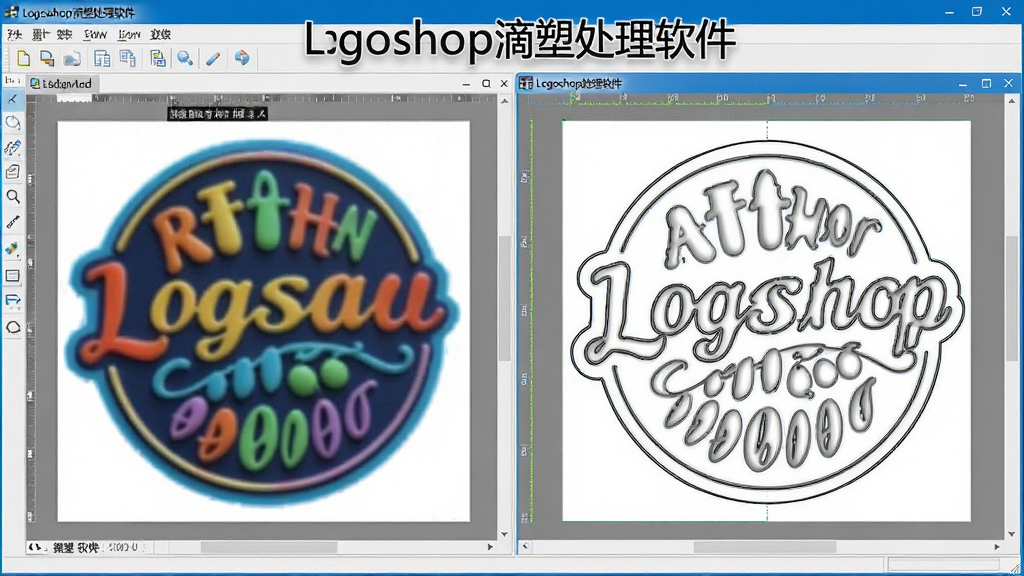Viewport: 1024px width, 576px height.
Task: Click the blue pencil icon in top toolbar
Action: tap(213, 58)
